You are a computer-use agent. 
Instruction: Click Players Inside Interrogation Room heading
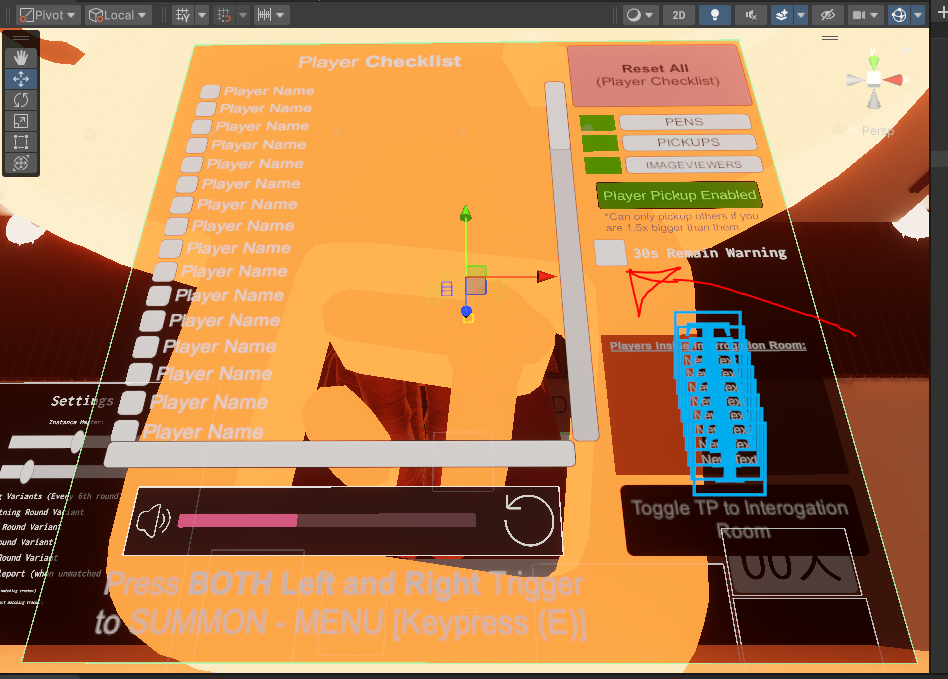(x=707, y=346)
